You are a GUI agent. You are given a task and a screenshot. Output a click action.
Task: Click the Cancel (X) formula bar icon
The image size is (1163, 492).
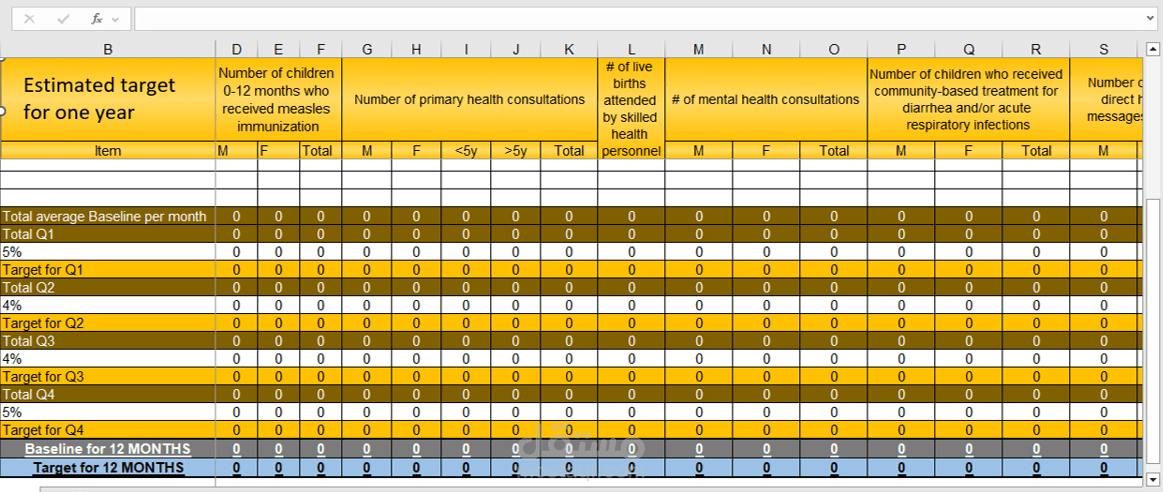29,19
